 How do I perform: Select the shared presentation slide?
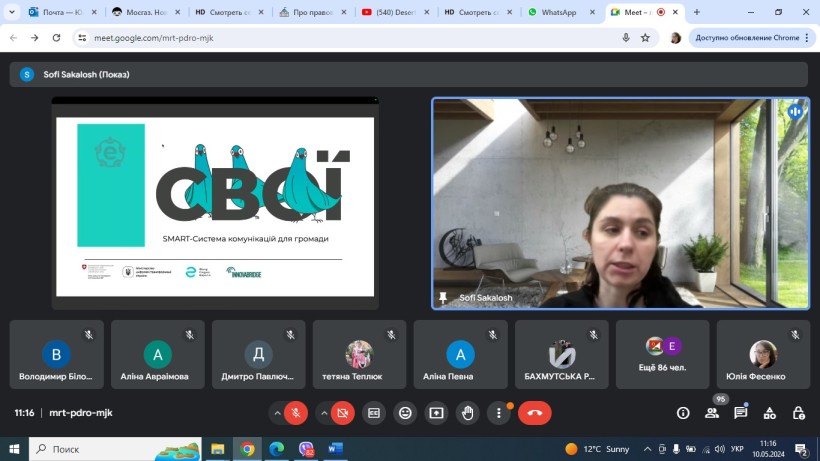point(215,203)
